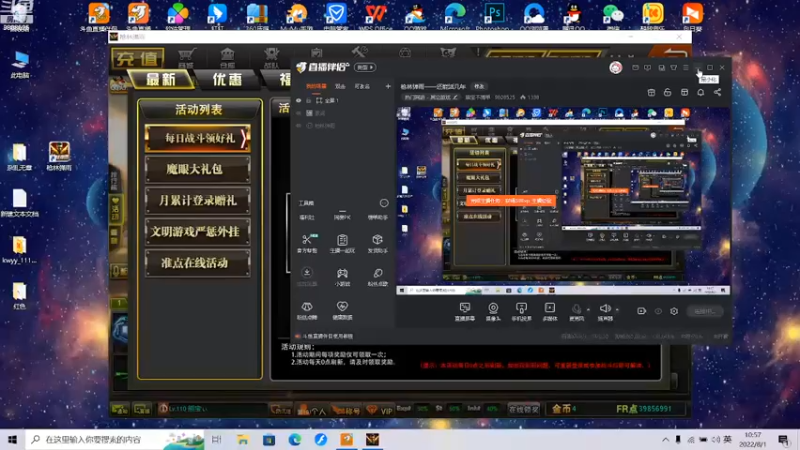Open the 官方帮剪 scissors tool
This screenshot has height=450, width=800.
(x=307, y=243)
